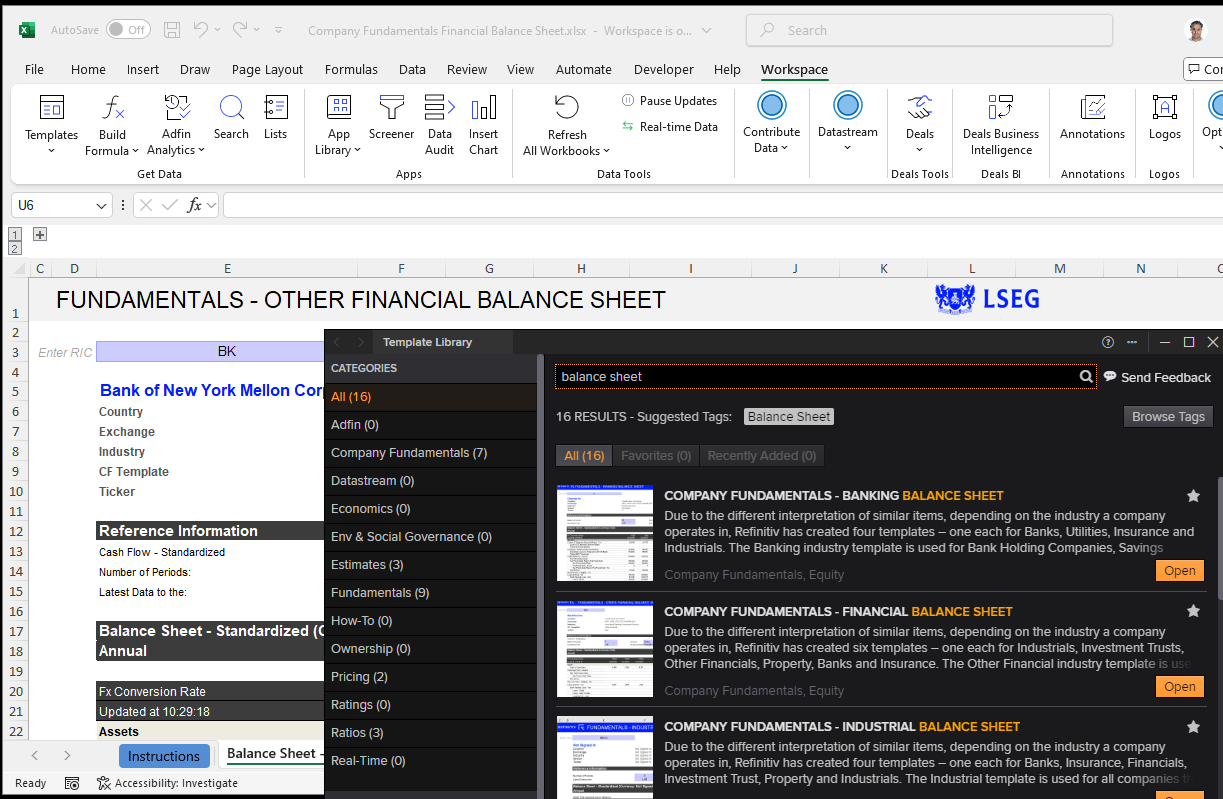
Task: Open the Datastream tool
Action: pyautogui.click(x=847, y=122)
